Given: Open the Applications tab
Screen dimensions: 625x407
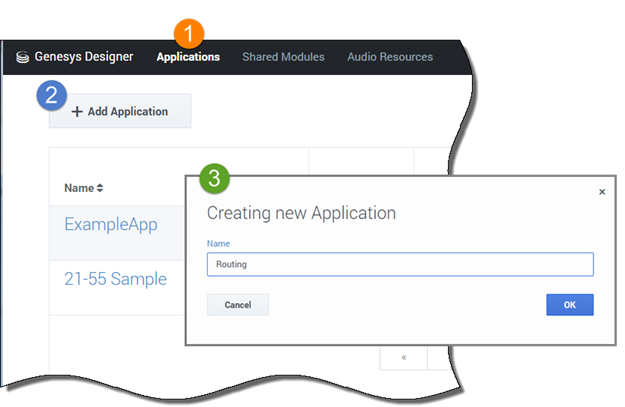Looking at the screenshot, I should [188, 57].
